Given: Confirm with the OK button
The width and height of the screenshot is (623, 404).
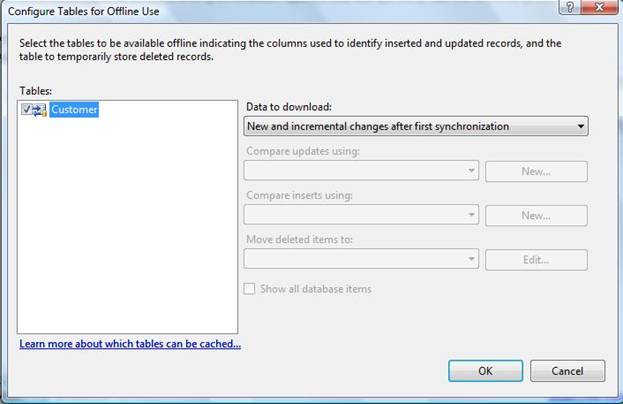Looking at the screenshot, I should click(x=486, y=371).
